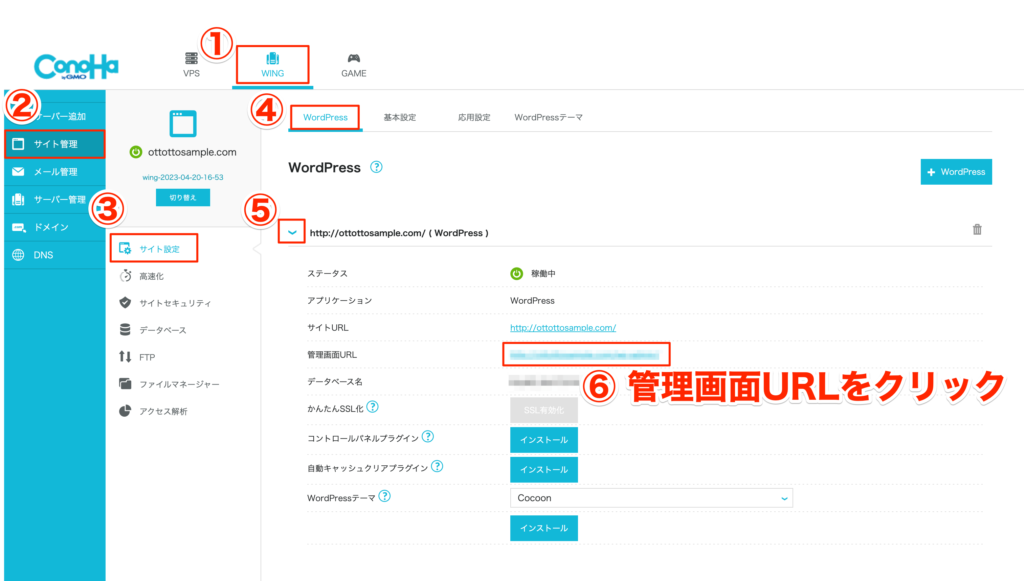Click the サイトセキュリティ shield icon
Image resolution: width=1024 pixels, height=581 pixels.
(x=125, y=302)
